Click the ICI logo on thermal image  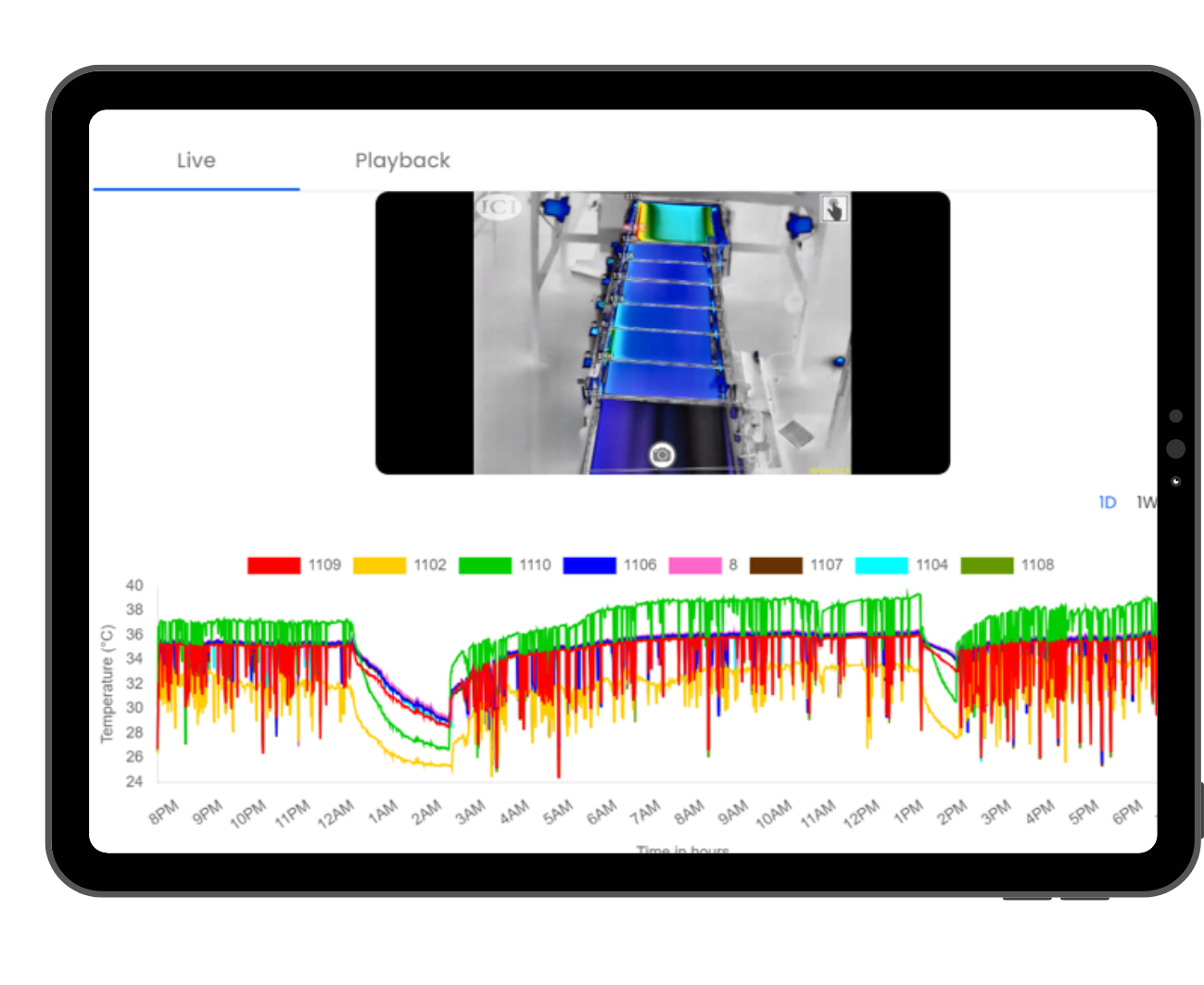click(x=499, y=207)
